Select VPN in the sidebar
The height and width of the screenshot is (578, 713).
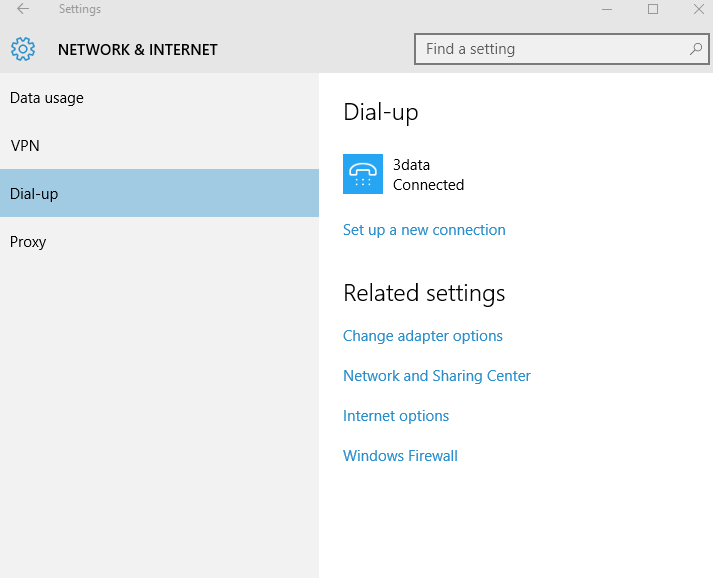tap(159, 146)
